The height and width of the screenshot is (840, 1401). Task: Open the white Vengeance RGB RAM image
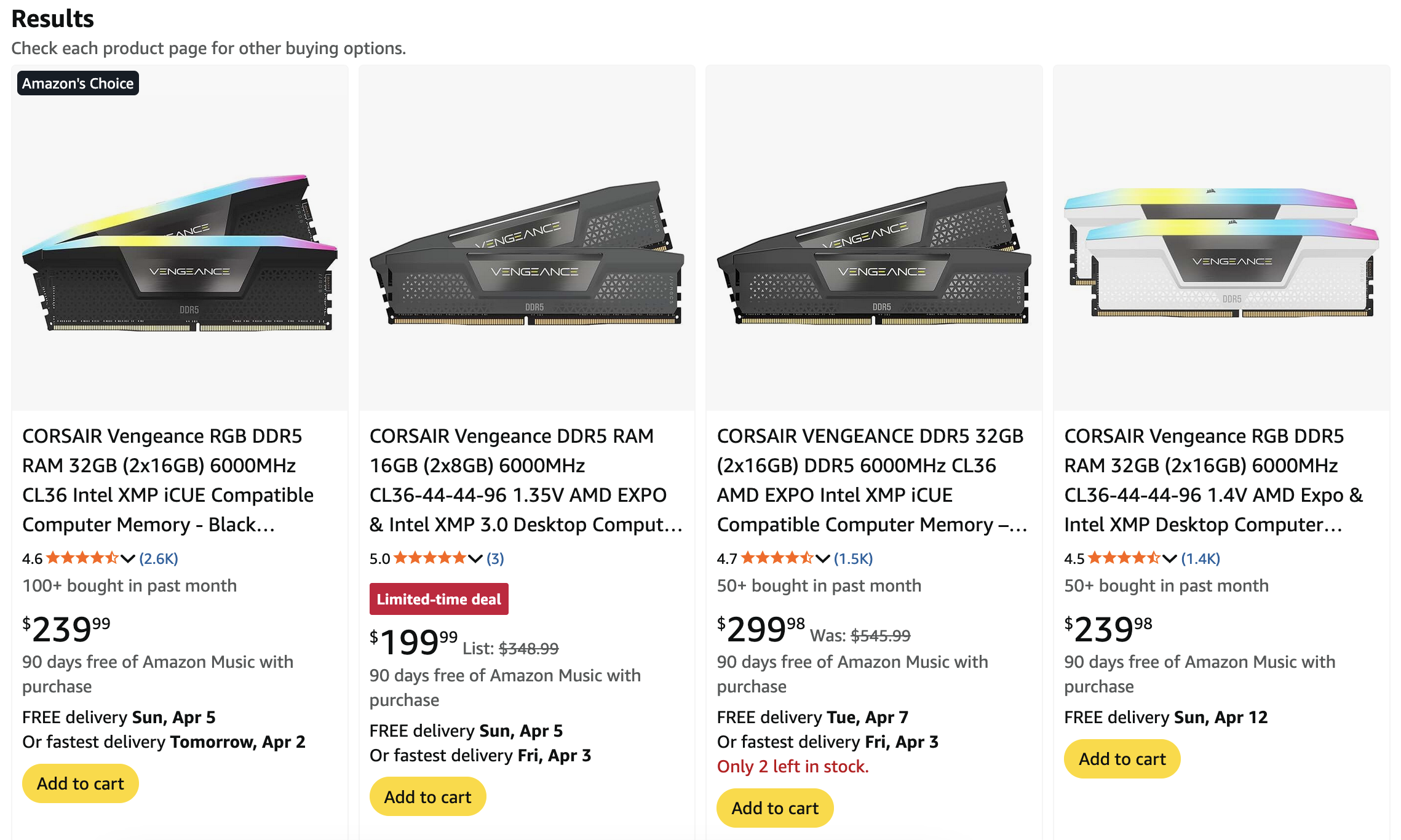click(1221, 253)
